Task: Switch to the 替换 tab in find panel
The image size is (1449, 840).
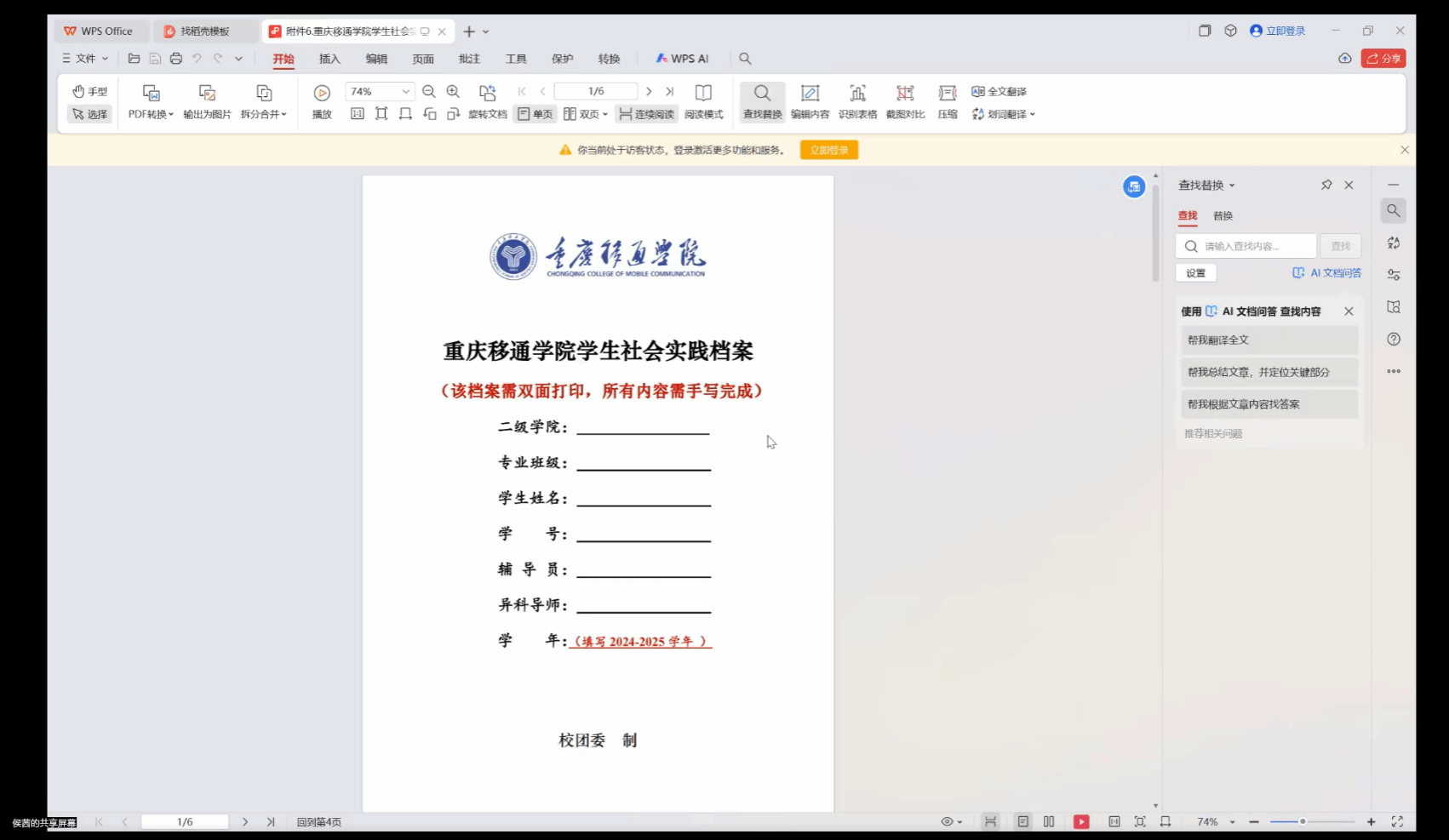Action: [1223, 216]
